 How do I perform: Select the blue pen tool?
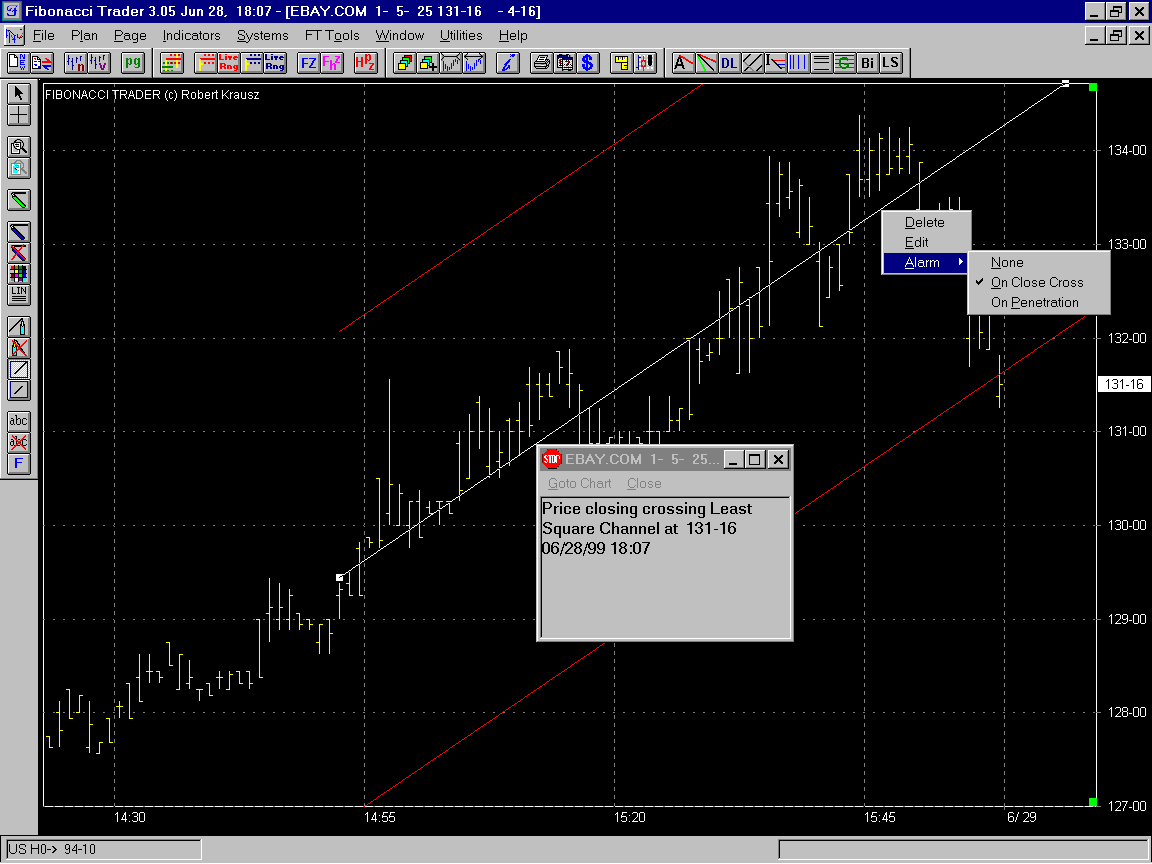pyautogui.click(x=18, y=232)
